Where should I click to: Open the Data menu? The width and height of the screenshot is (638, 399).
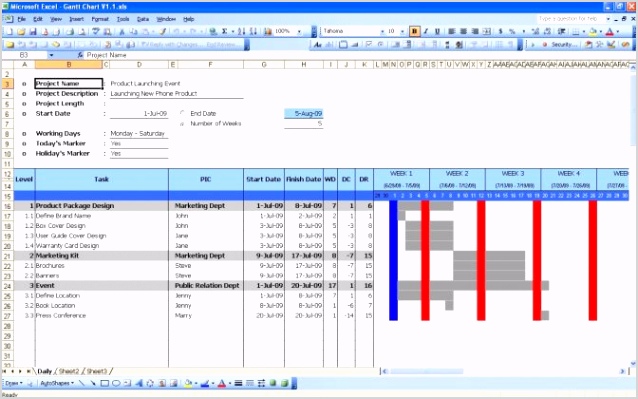pos(142,19)
